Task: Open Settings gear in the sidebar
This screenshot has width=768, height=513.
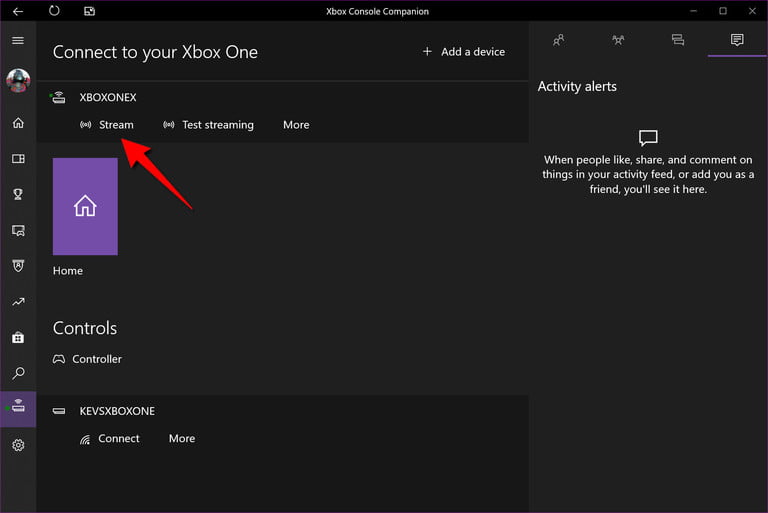Action: (x=18, y=445)
